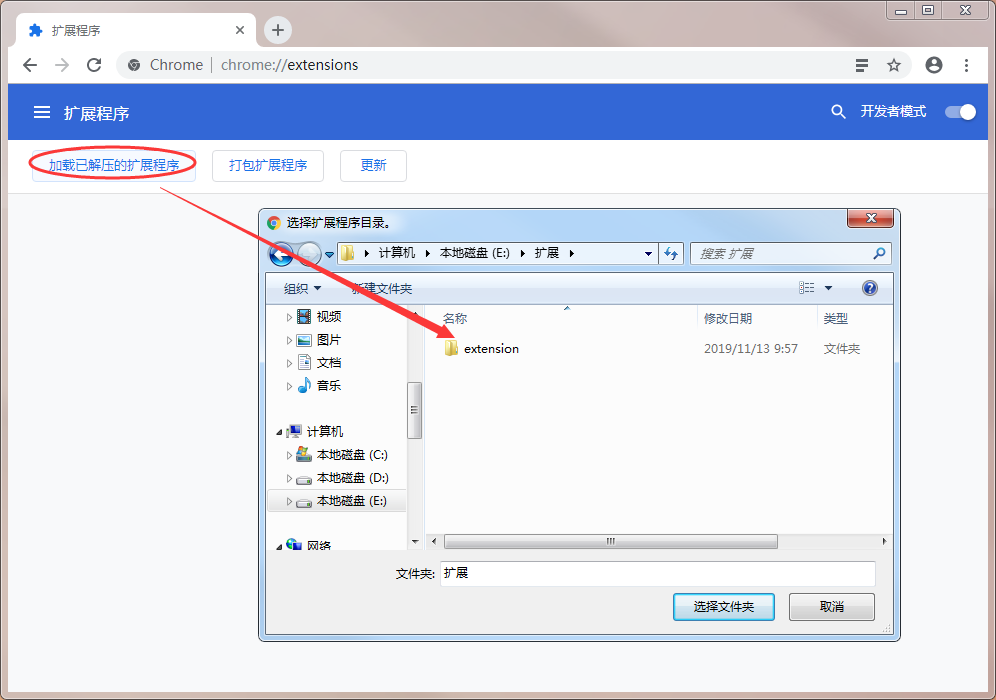Sort by 修改日期 column header
The height and width of the screenshot is (700, 996).
(728, 319)
